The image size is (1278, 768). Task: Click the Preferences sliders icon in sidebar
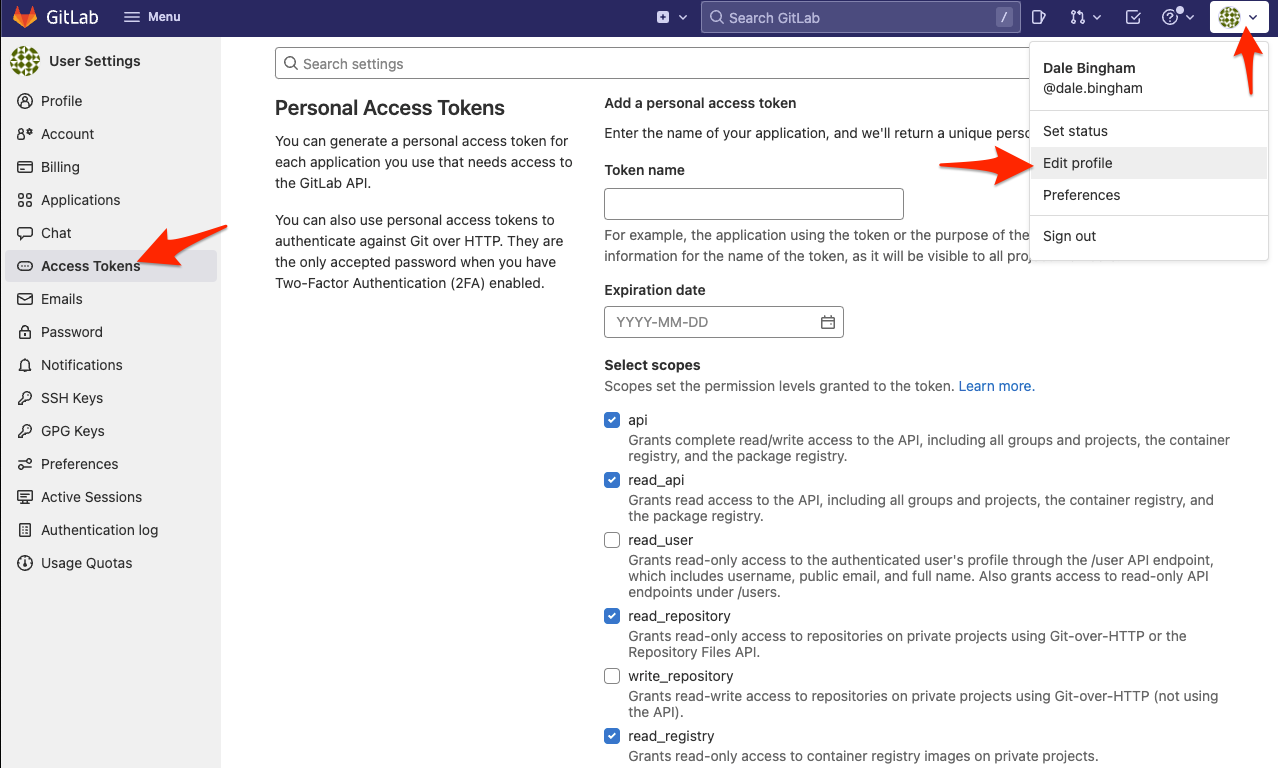coord(25,464)
